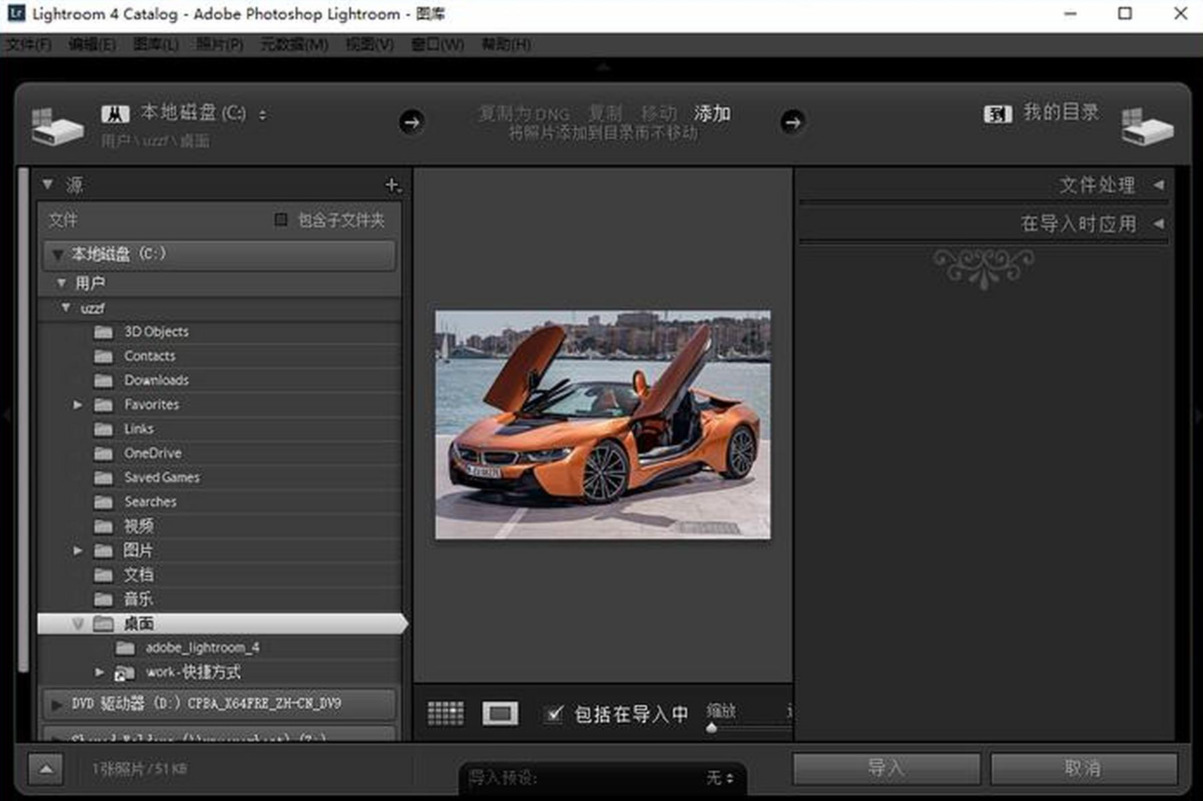Screen dimensions: 1203x801
Task: Switch to grid view icon
Action: pyautogui.click(x=445, y=713)
